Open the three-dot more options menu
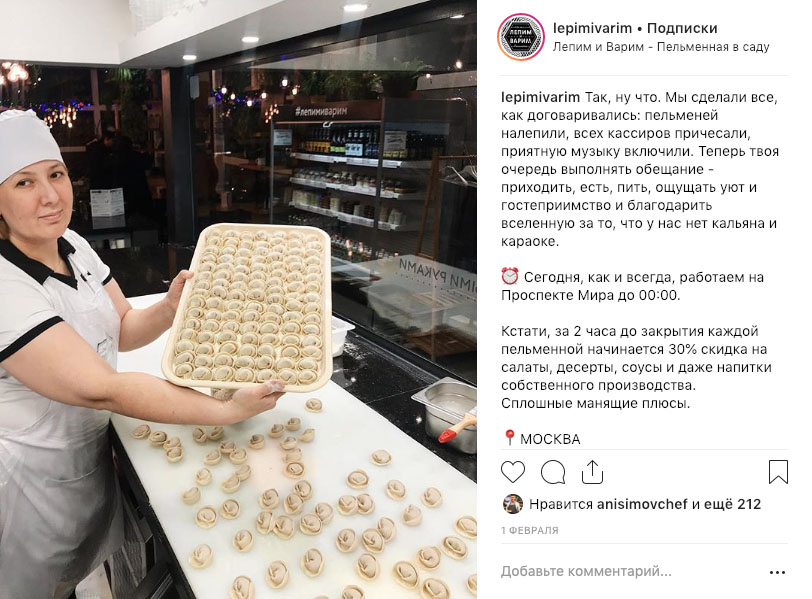 click(x=777, y=572)
